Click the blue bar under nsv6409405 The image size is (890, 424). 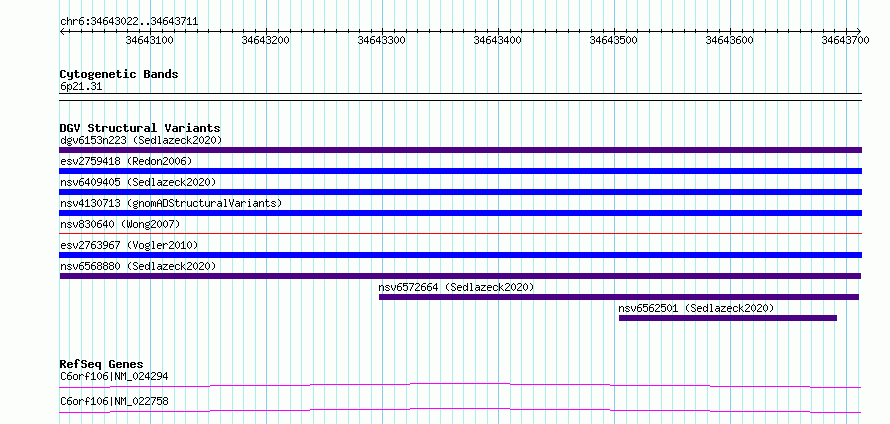click(x=460, y=192)
